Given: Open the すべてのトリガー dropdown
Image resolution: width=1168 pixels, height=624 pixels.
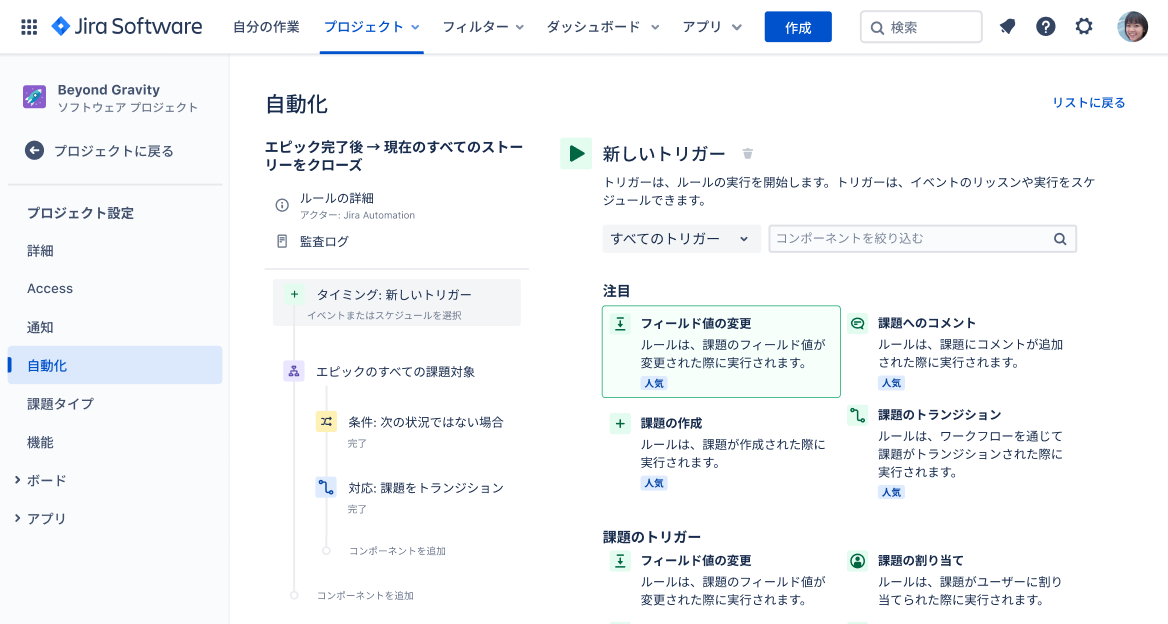Looking at the screenshot, I should pyautogui.click(x=681, y=239).
